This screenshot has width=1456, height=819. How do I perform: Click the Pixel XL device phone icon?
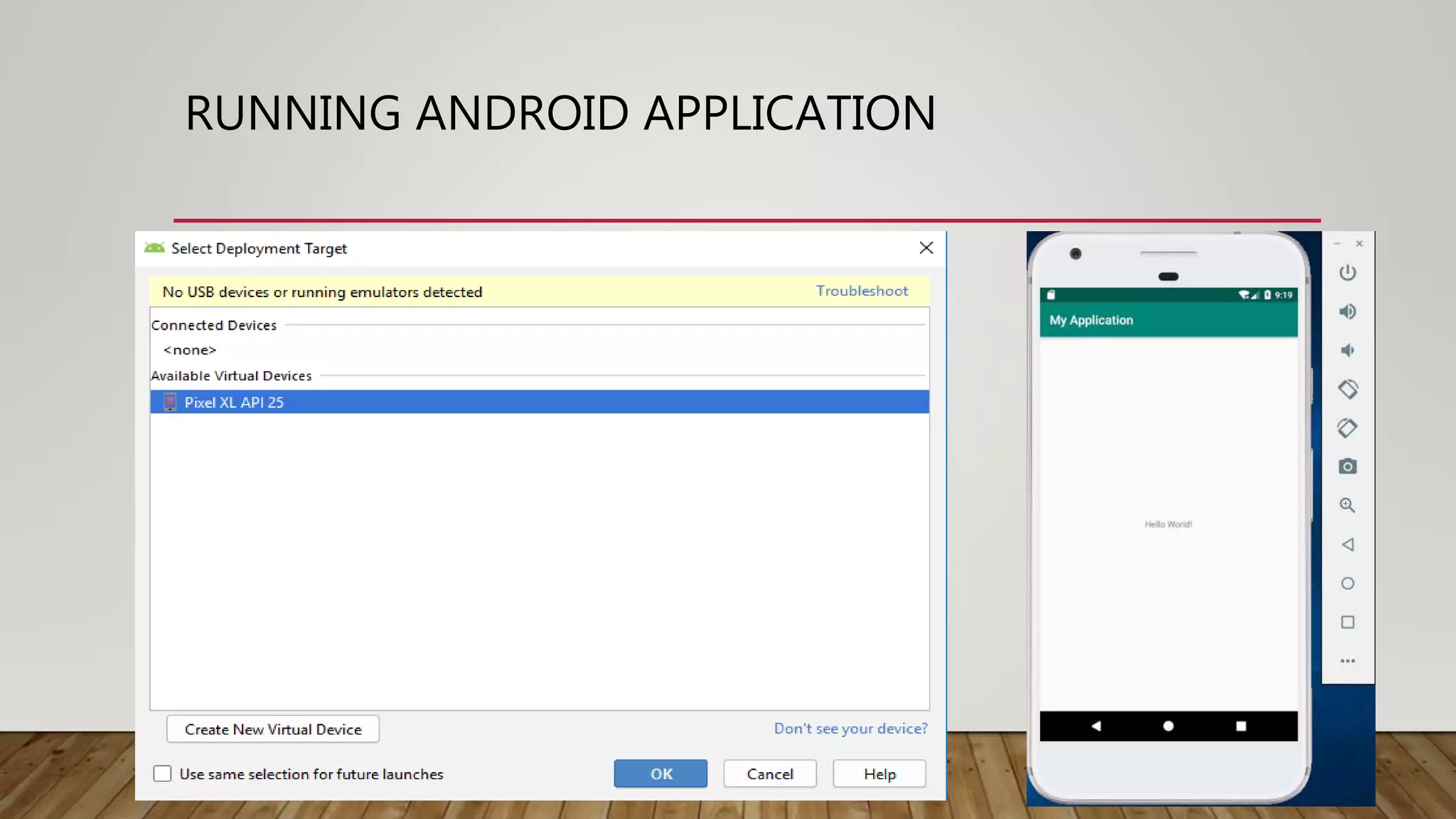[170, 402]
